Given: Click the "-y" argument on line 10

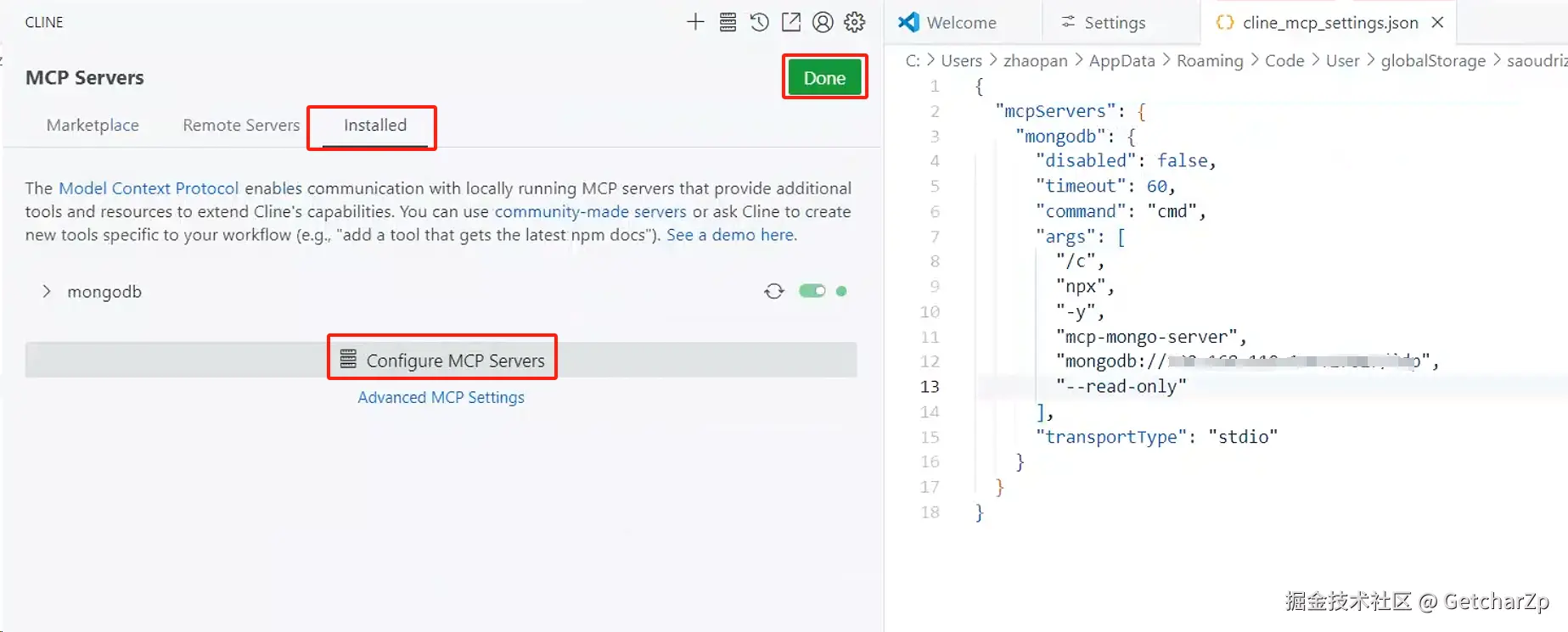Looking at the screenshot, I should click(1076, 312).
